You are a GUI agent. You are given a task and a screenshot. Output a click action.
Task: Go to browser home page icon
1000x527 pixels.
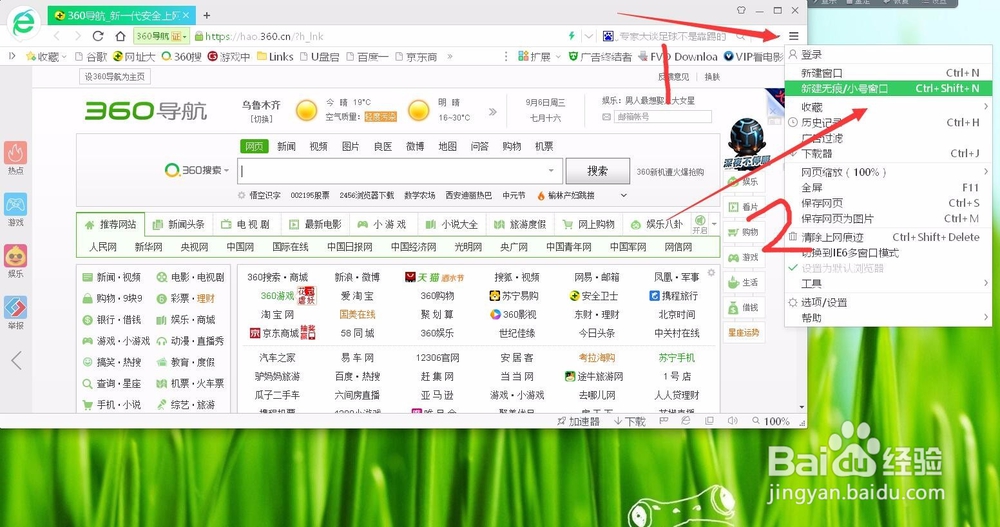pos(120,36)
